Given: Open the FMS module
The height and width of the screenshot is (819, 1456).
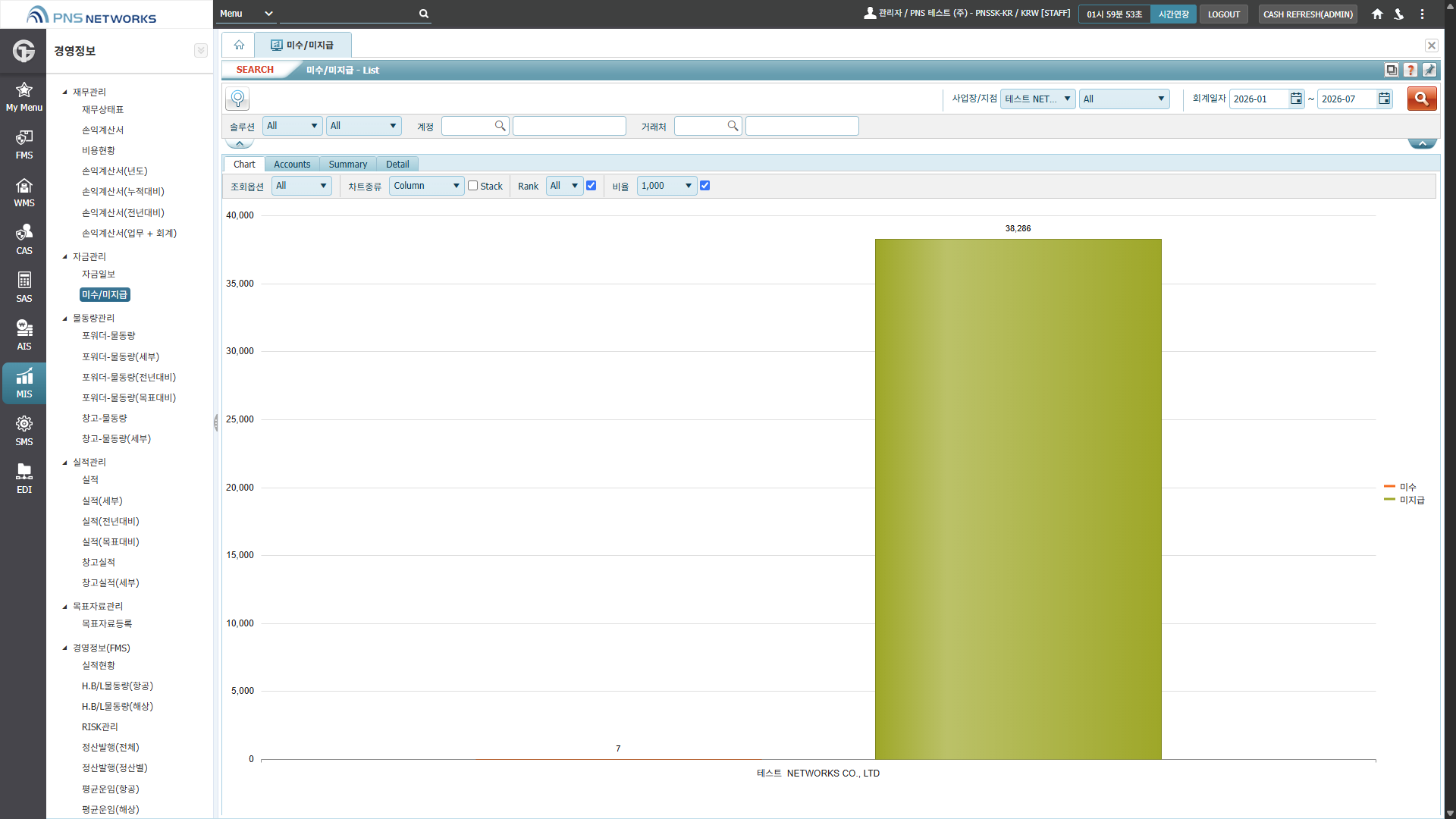Looking at the screenshot, I should [24, 145].
